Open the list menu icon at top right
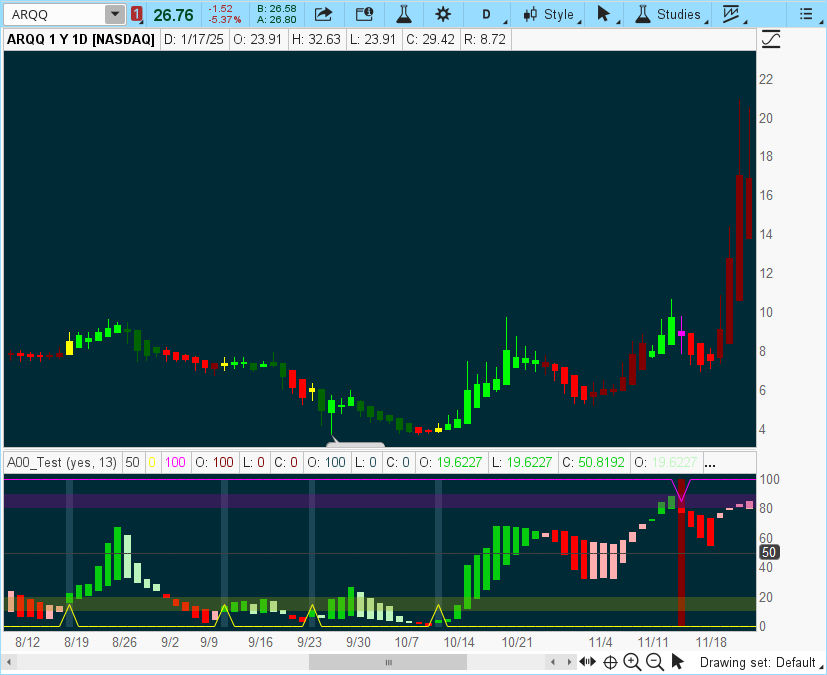827x675 pixels. 806,14
